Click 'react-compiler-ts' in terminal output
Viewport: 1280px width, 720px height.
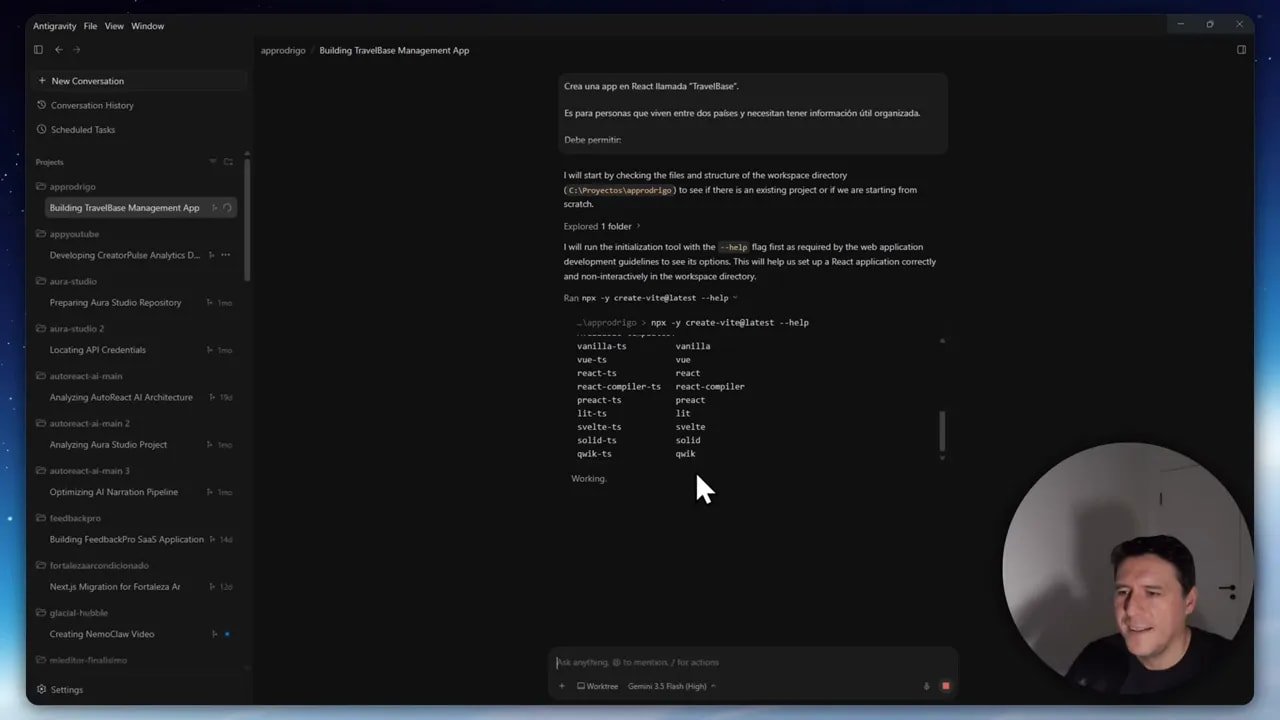point(619,387)
